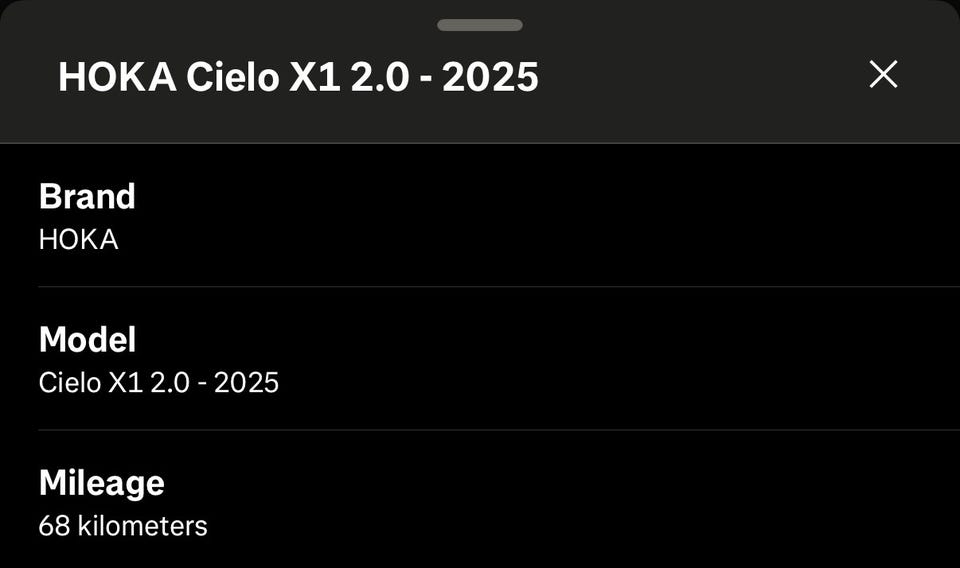Close the shoe details sheet
The height and width of the screenshot is (568, 960).
883,75
